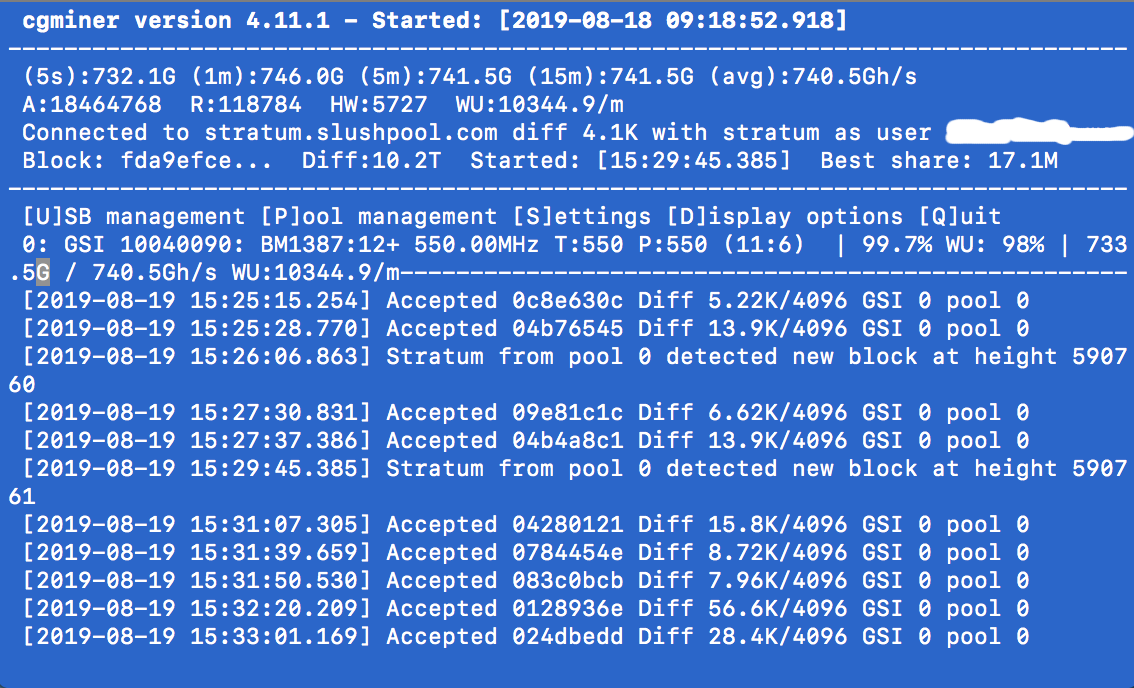Click the Accepted 04b76545 log entry
This screenshot has width=1134, height=688.
click(x=526, y=328)
